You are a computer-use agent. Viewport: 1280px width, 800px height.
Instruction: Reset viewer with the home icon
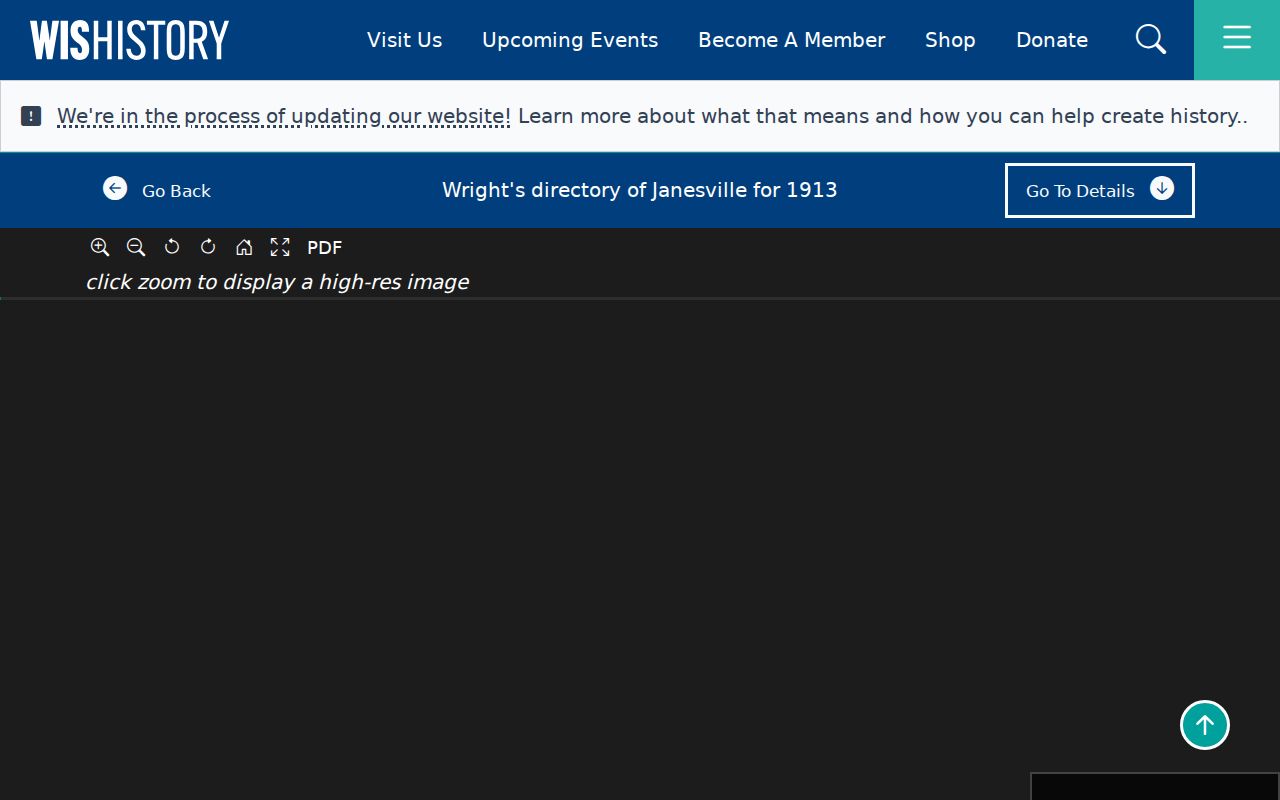(x=244, y=247)
